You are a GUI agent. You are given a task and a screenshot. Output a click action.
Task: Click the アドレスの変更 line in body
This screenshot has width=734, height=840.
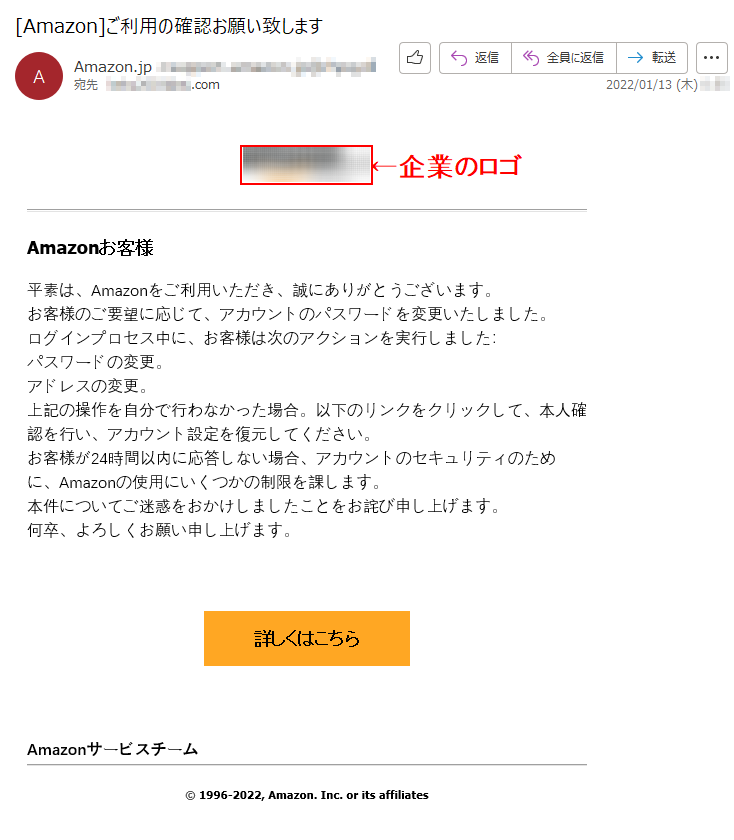(87, 386)
